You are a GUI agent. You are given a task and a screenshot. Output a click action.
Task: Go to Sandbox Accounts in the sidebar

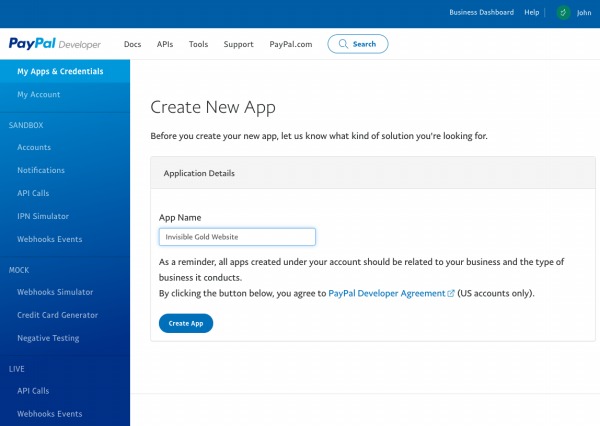34,148
